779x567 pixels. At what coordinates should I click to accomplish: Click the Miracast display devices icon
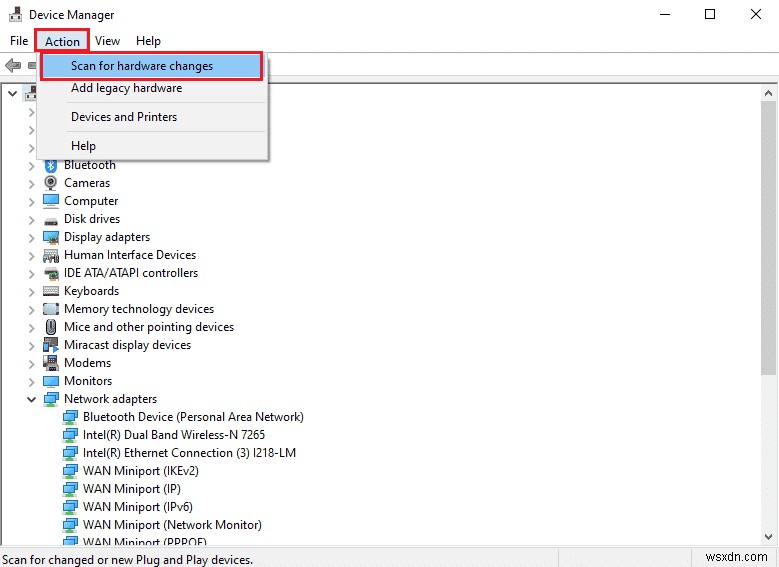[51, 345]
